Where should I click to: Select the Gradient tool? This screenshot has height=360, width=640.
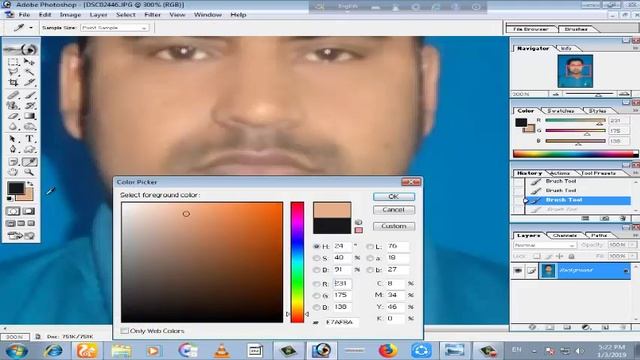29,116
